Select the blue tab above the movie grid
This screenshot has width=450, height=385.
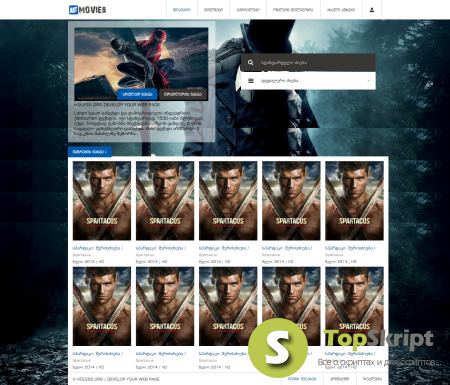(90, 152)
